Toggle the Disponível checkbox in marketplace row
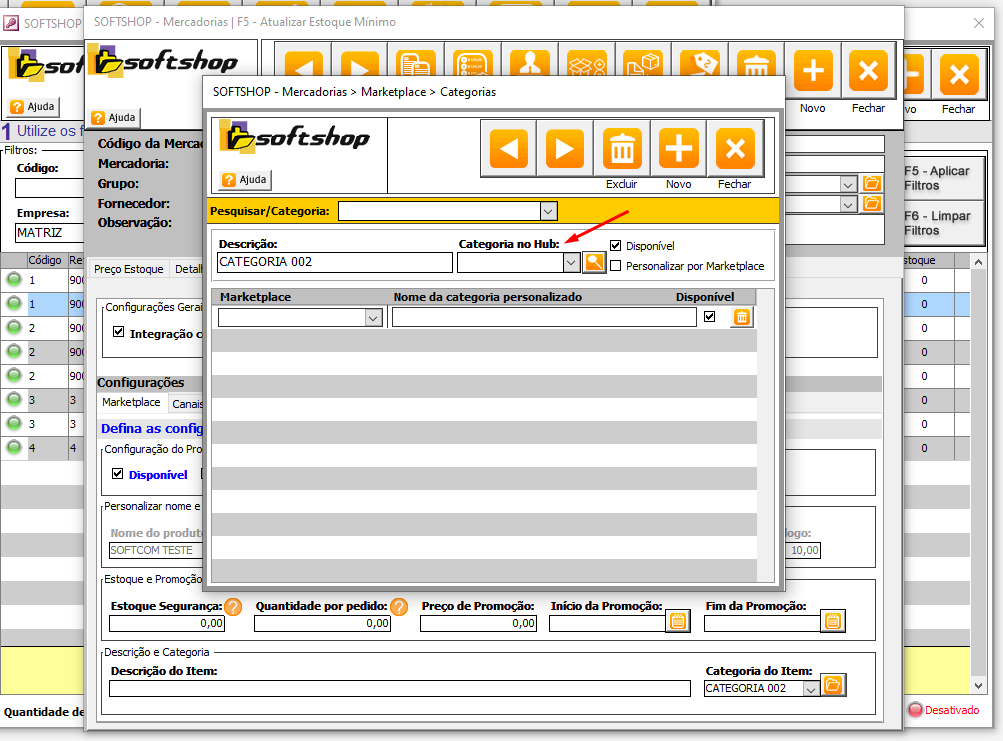 (x=710, y=317)
